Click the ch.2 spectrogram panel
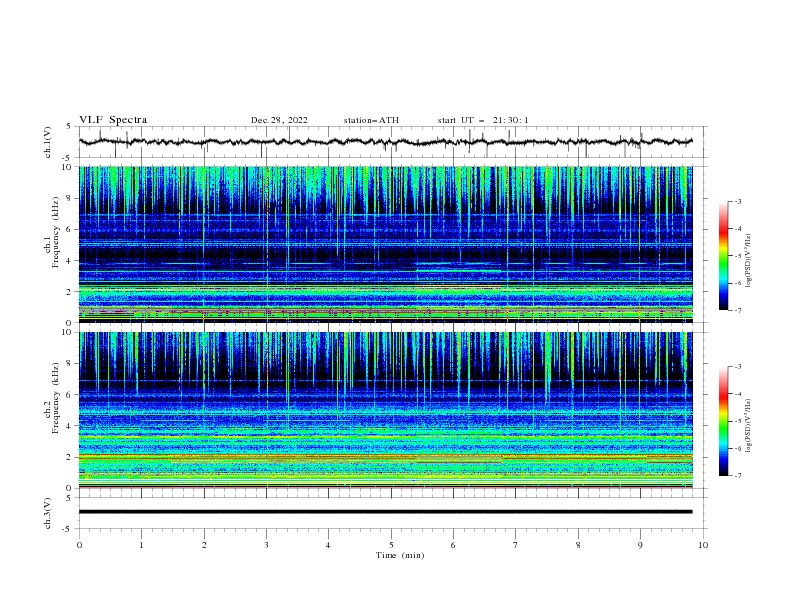The width and height of the screenshot is (792, 612). pyautogui.click(x=386, y=410)
